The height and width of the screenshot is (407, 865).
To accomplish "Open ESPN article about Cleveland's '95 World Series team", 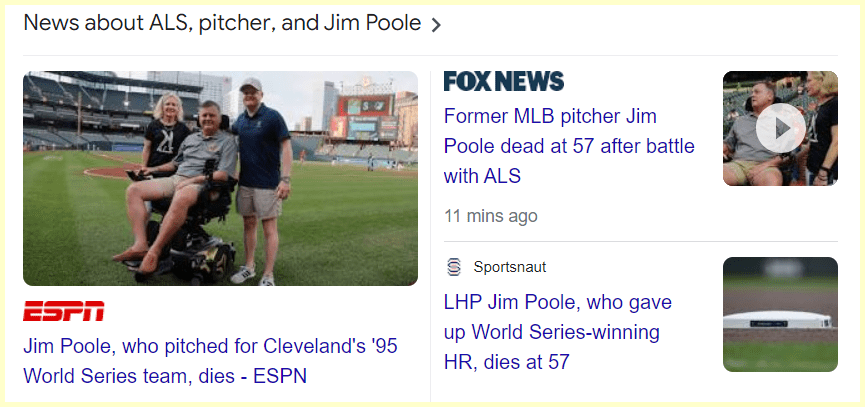I will click(210, 361).
